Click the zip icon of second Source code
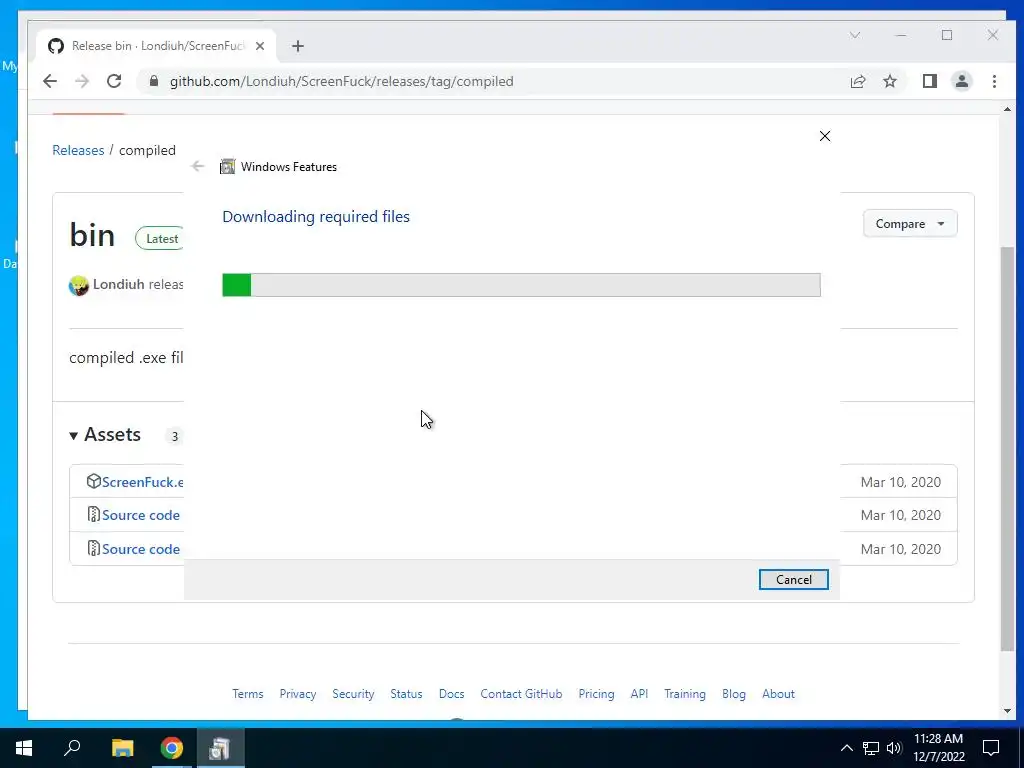1024x768 pixels. (x=93, y=549)
